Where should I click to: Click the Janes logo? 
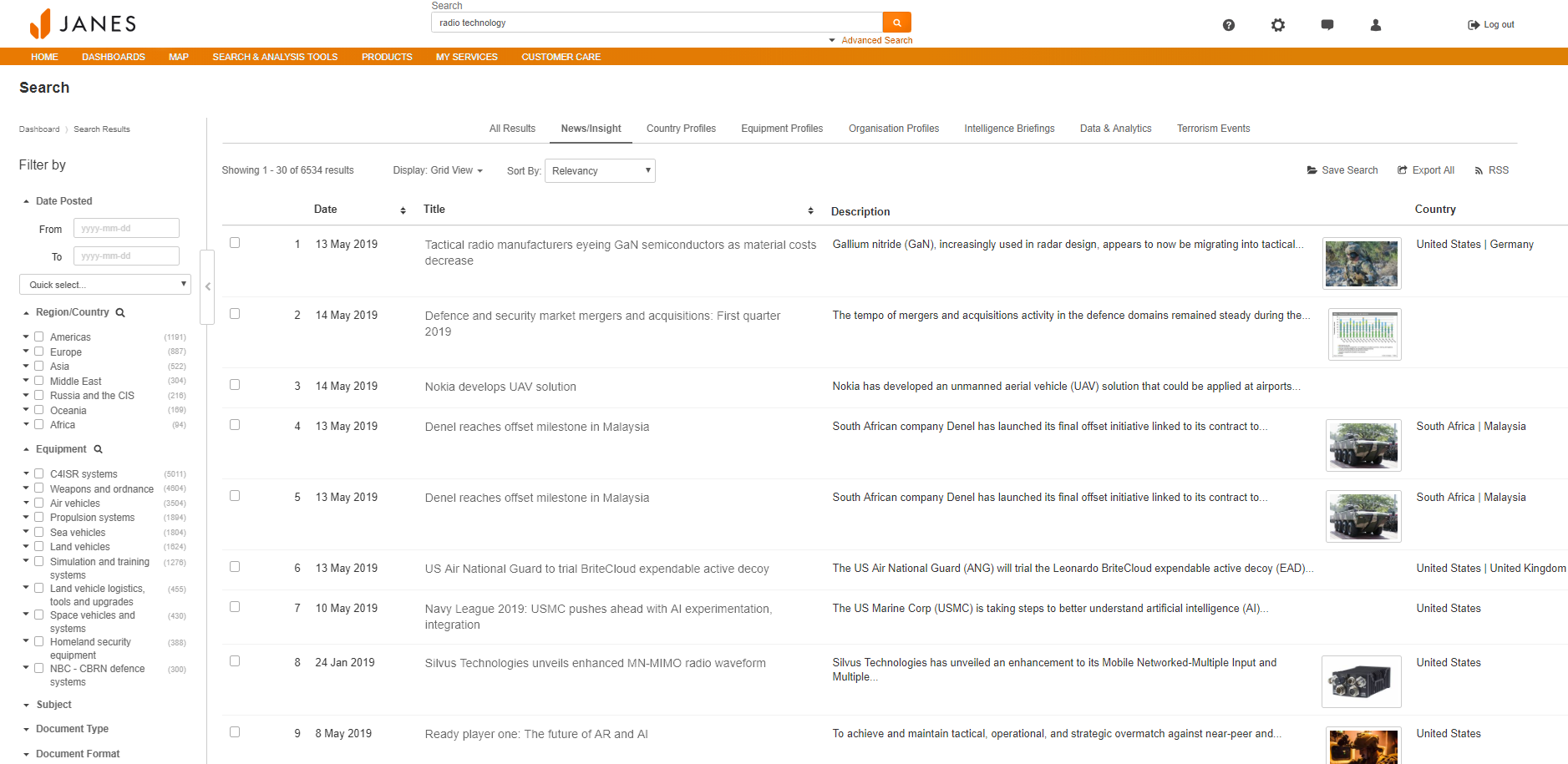coord(83,23)
